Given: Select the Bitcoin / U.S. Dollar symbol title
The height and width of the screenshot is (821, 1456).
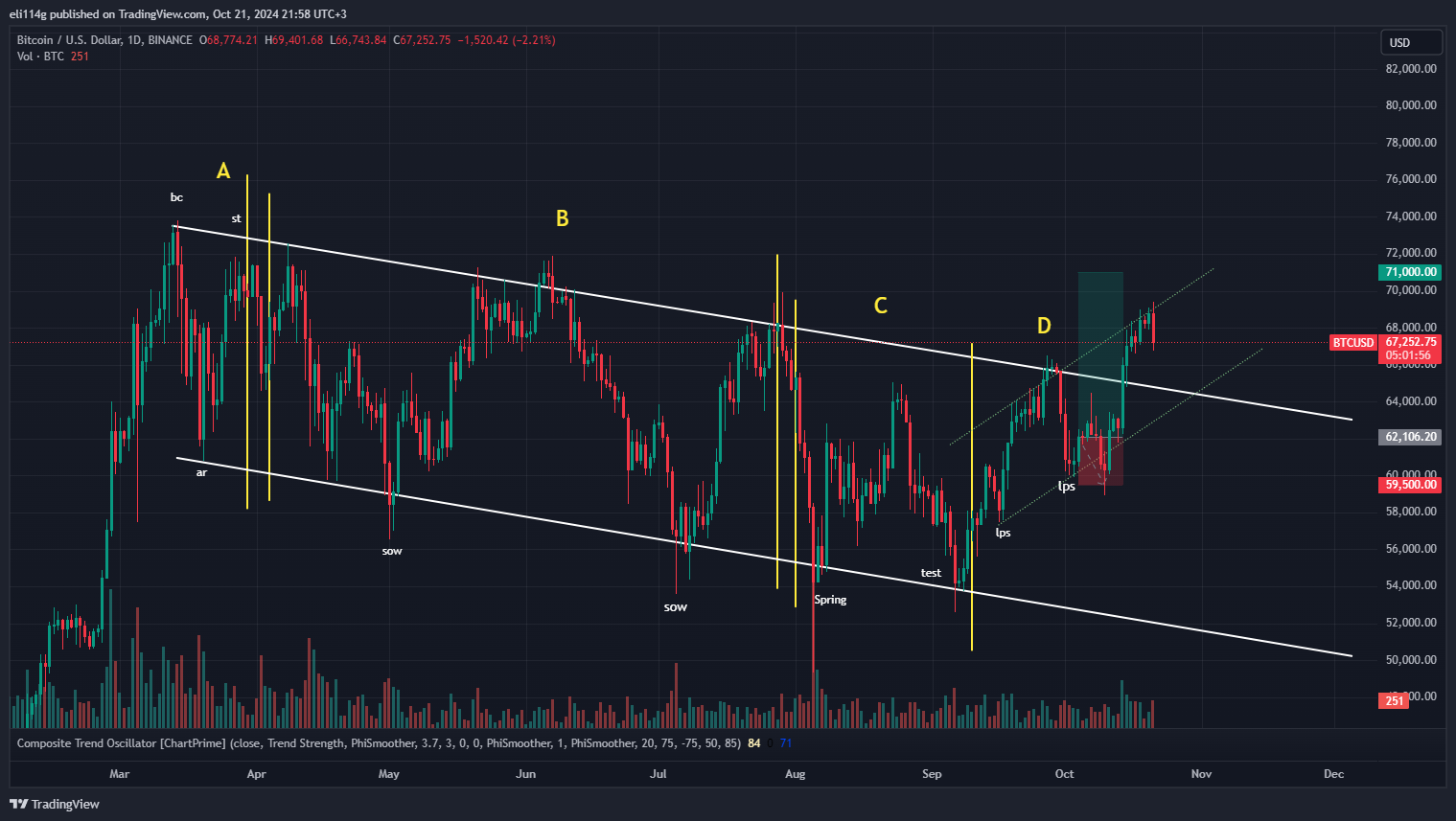Looking at the screenshot, I should pyautogui.click(x=104, y=40).
